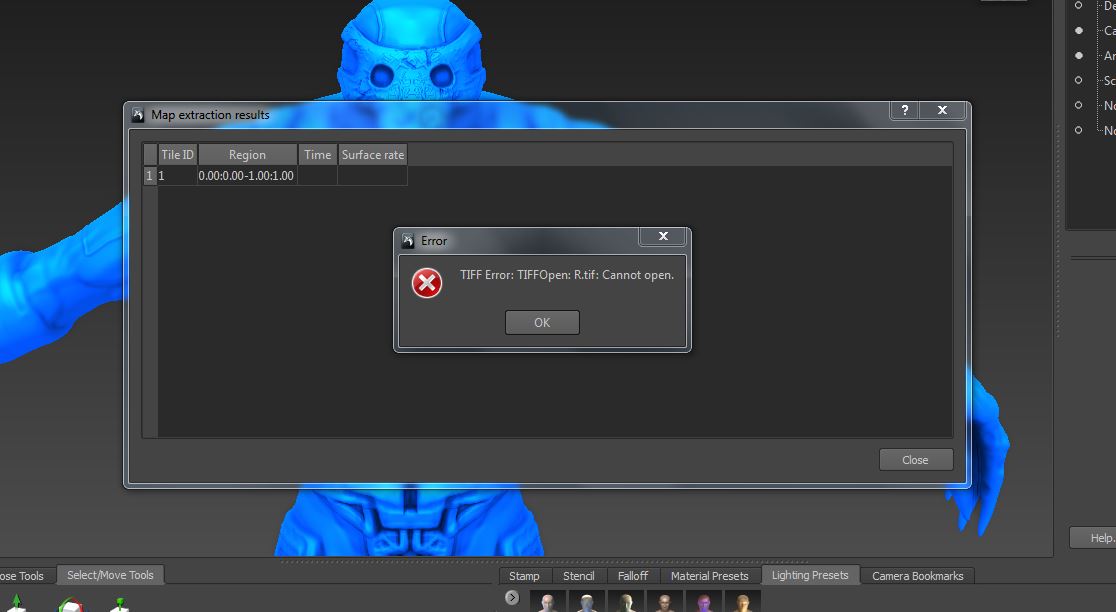This screenshot has width=1116, height=612.
Task: Select the purple lighting preset thumbnail
Action: 703,603
